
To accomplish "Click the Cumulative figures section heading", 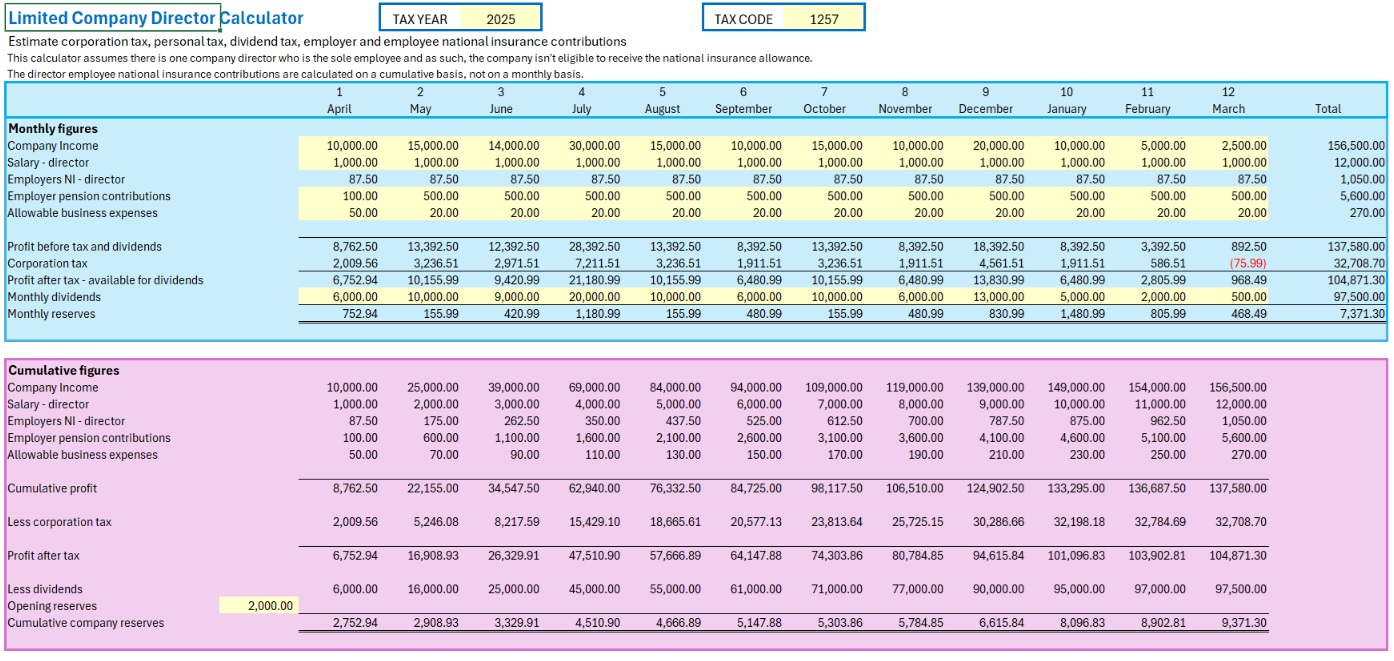I will click(63, 371).
